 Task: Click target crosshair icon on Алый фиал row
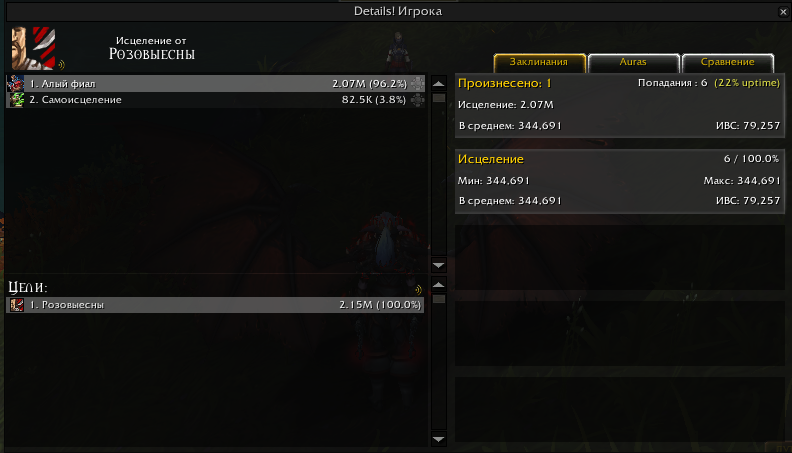417,83
